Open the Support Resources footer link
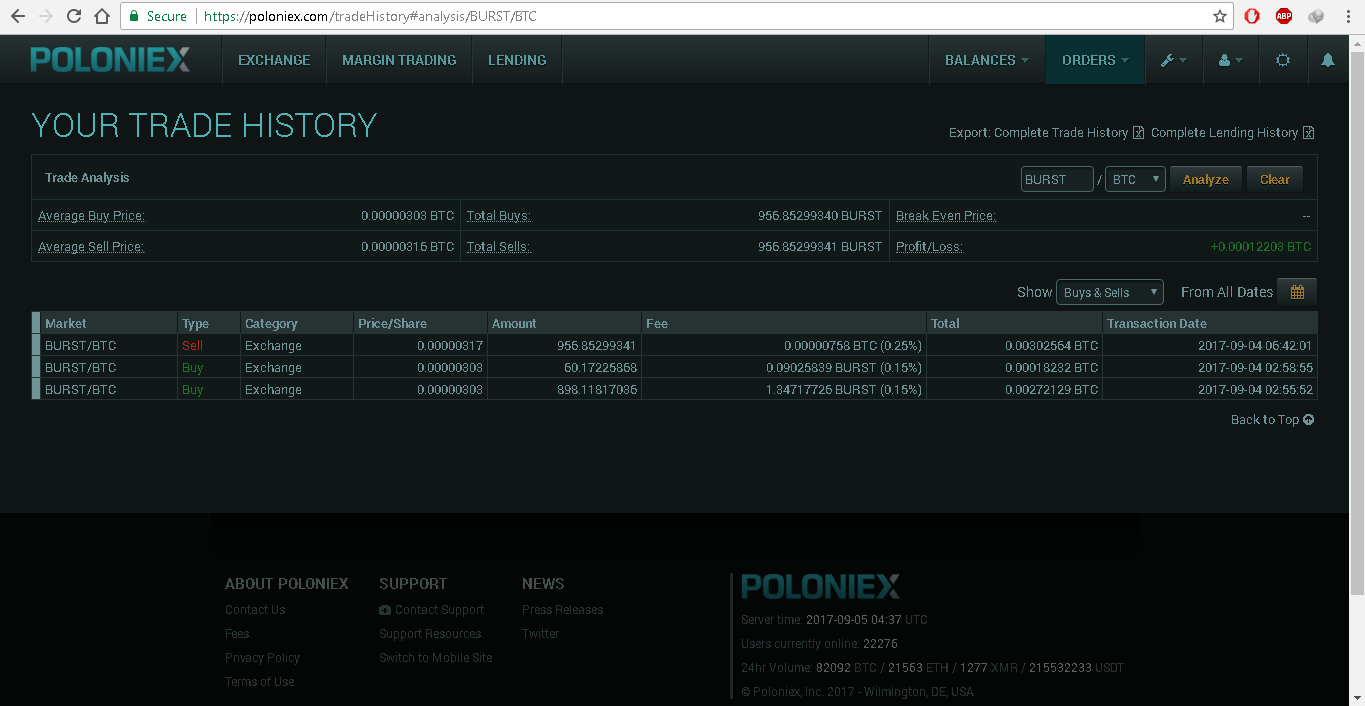 [x=430, y=634]
